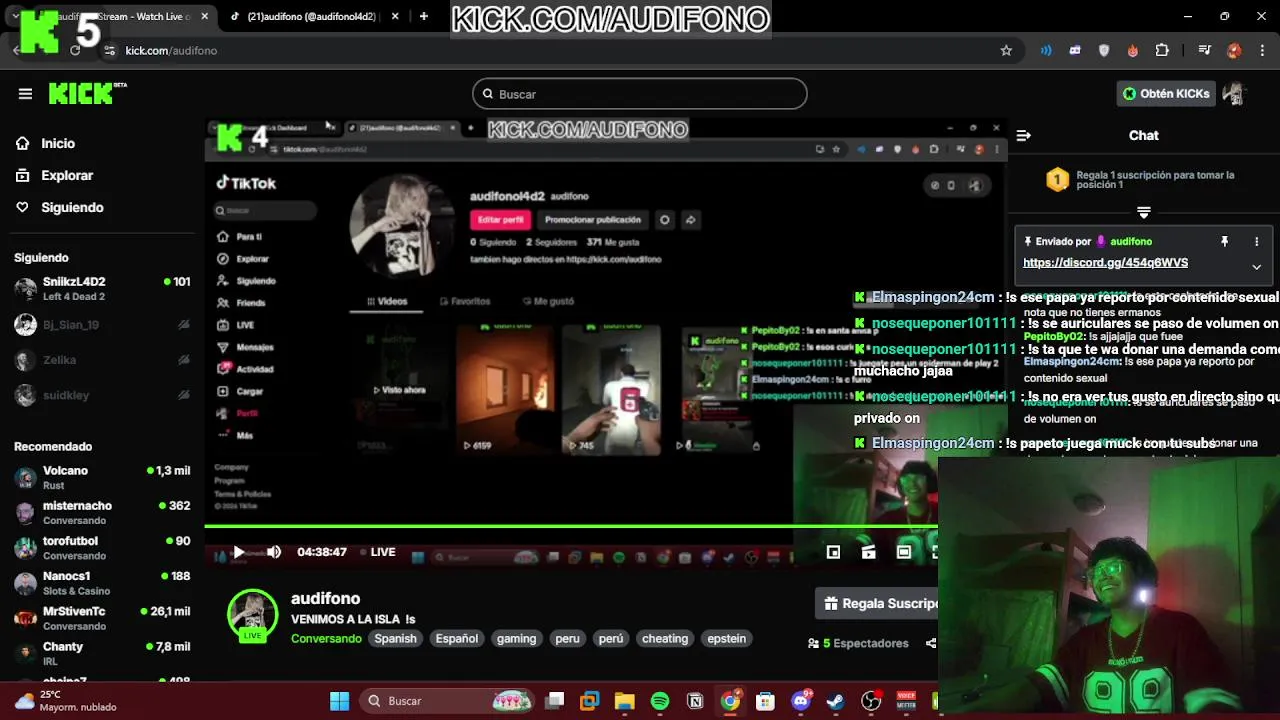Screen dimensions: 1280x720
Task: Toggle mini player mode icon
Action: point(833,552)
